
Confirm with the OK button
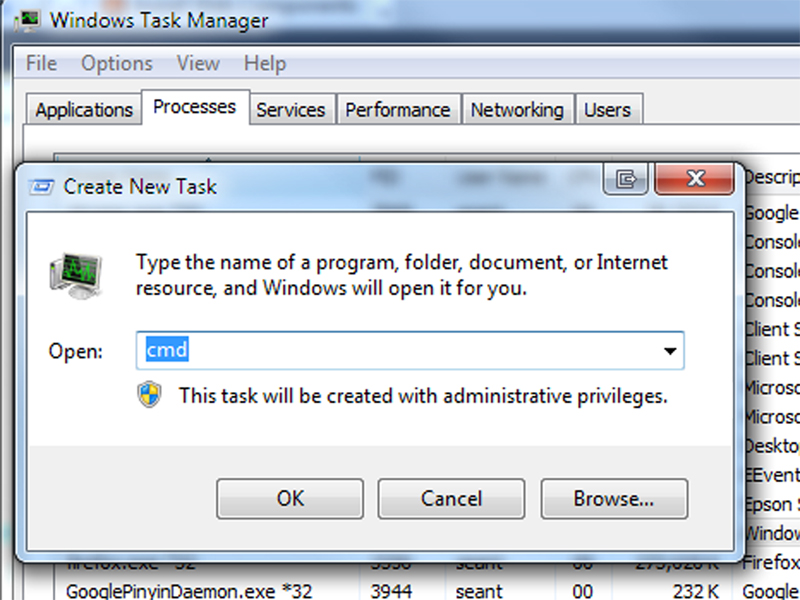click(x=290, y=498)
